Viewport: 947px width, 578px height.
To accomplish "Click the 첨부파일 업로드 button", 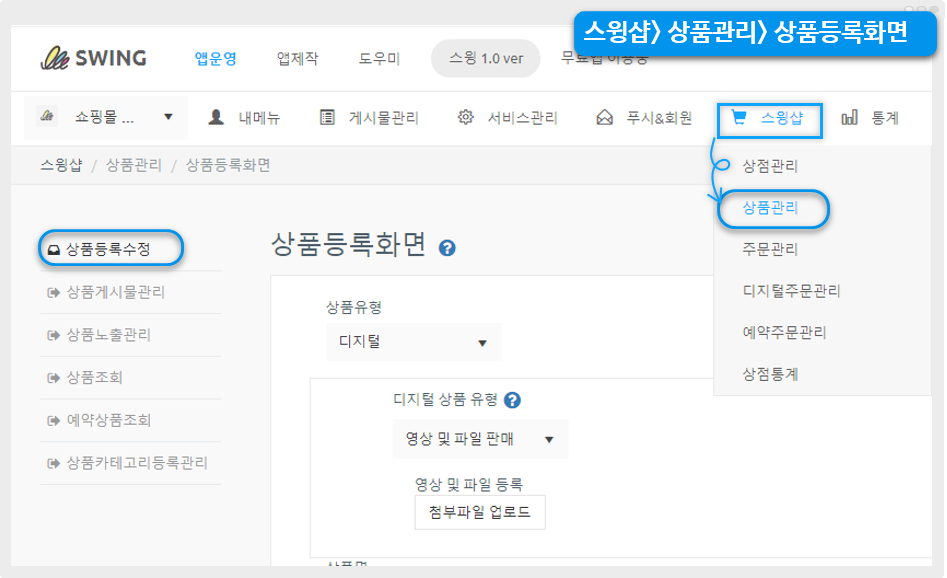I will (480, 513).
